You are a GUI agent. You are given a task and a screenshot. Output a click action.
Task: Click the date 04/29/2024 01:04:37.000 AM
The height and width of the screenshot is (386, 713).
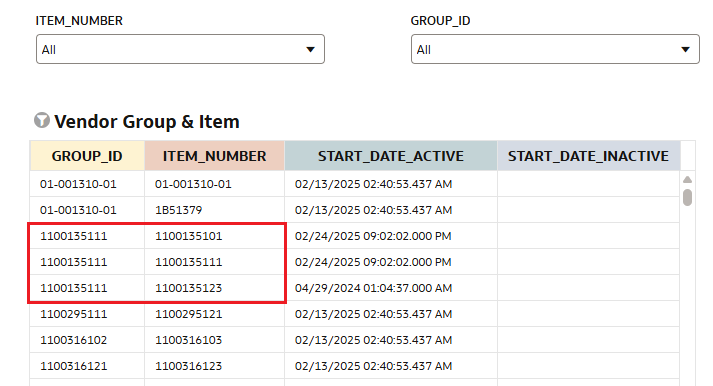coord(373,288)
